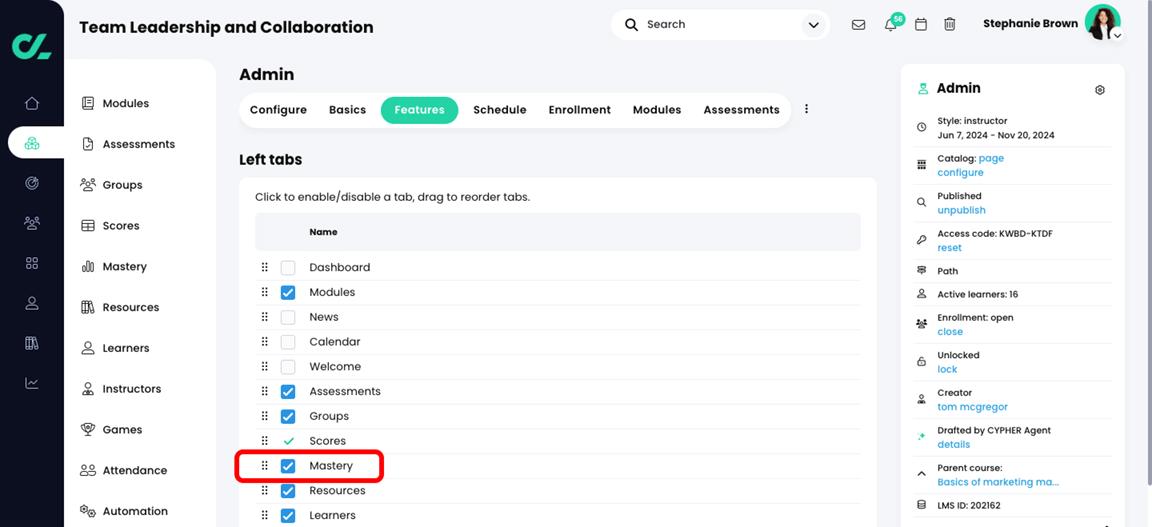Uncheck the Resources tab checkbox
The image size is (1152, 527).
click(288, 491)
